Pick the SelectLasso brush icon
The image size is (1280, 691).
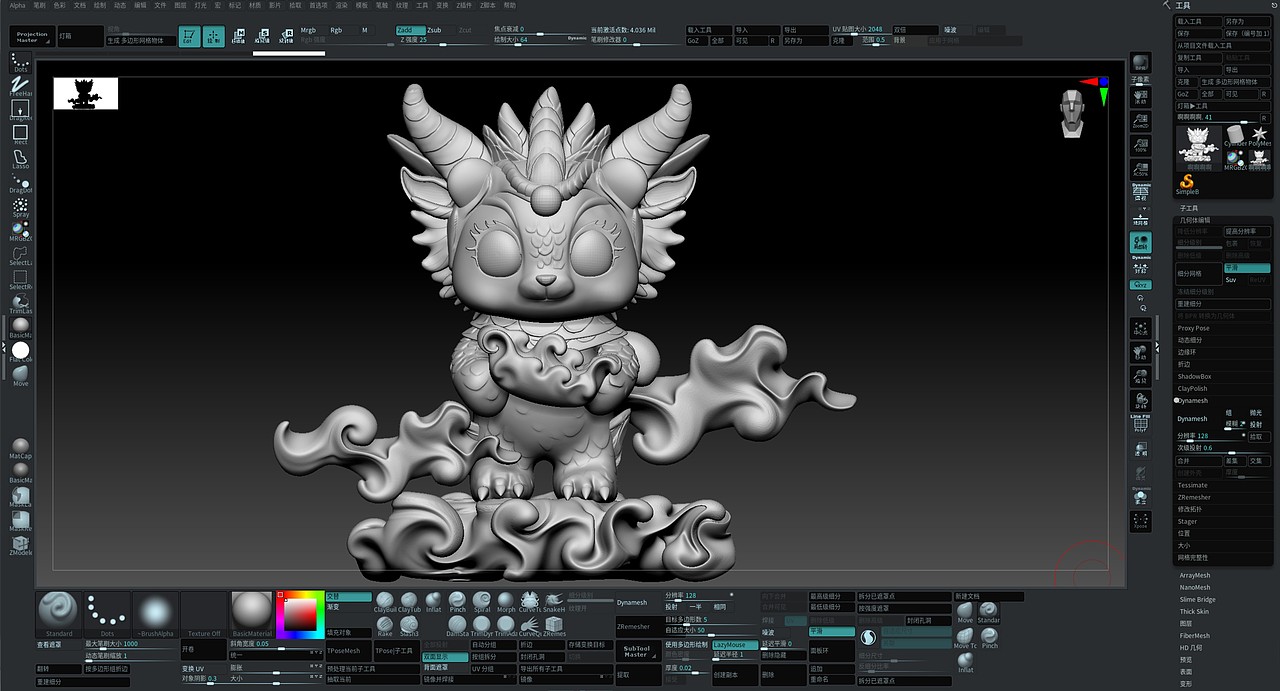[20, 254]
